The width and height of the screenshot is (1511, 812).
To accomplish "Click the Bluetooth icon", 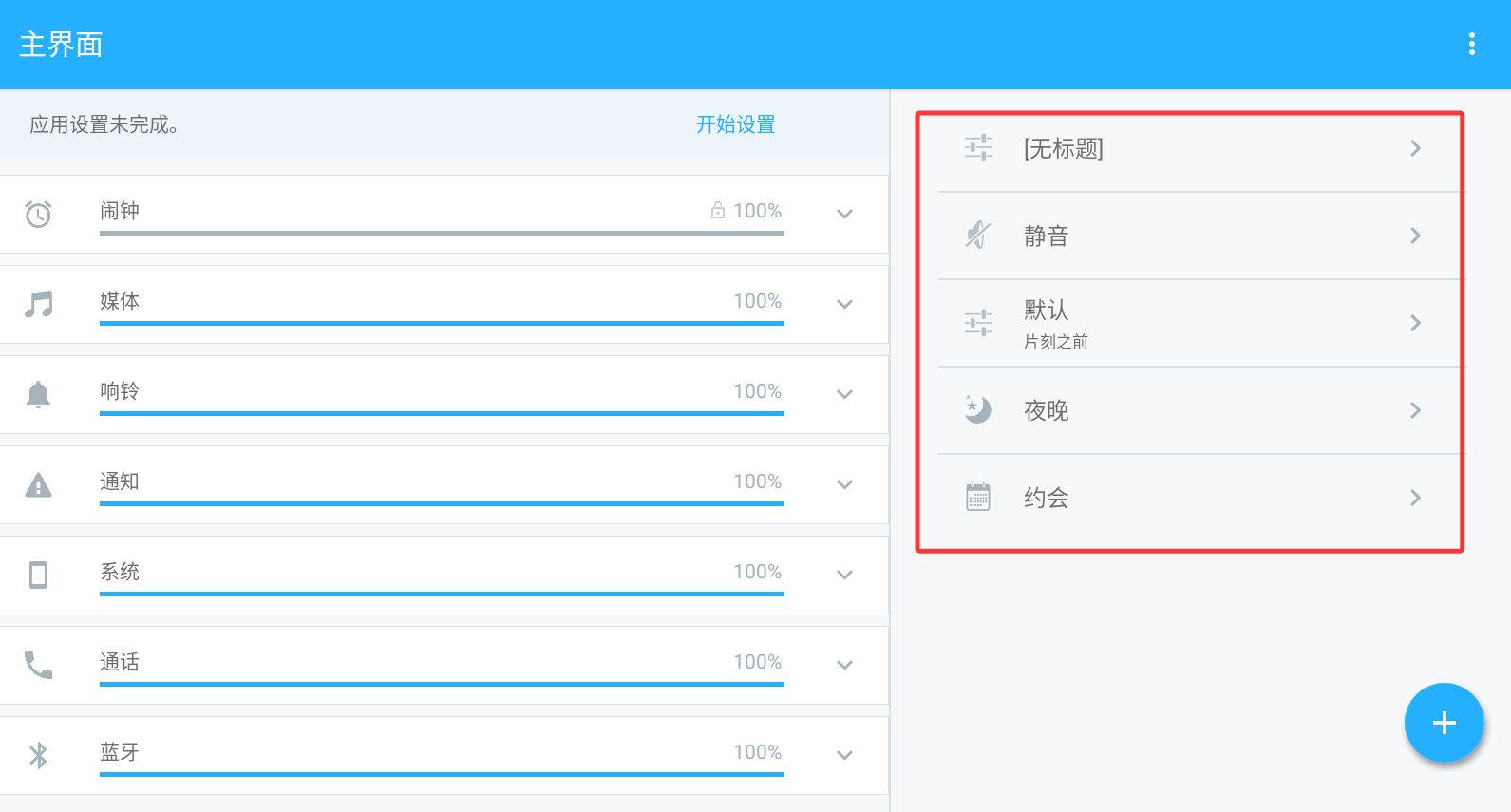I will pos(38,755).
